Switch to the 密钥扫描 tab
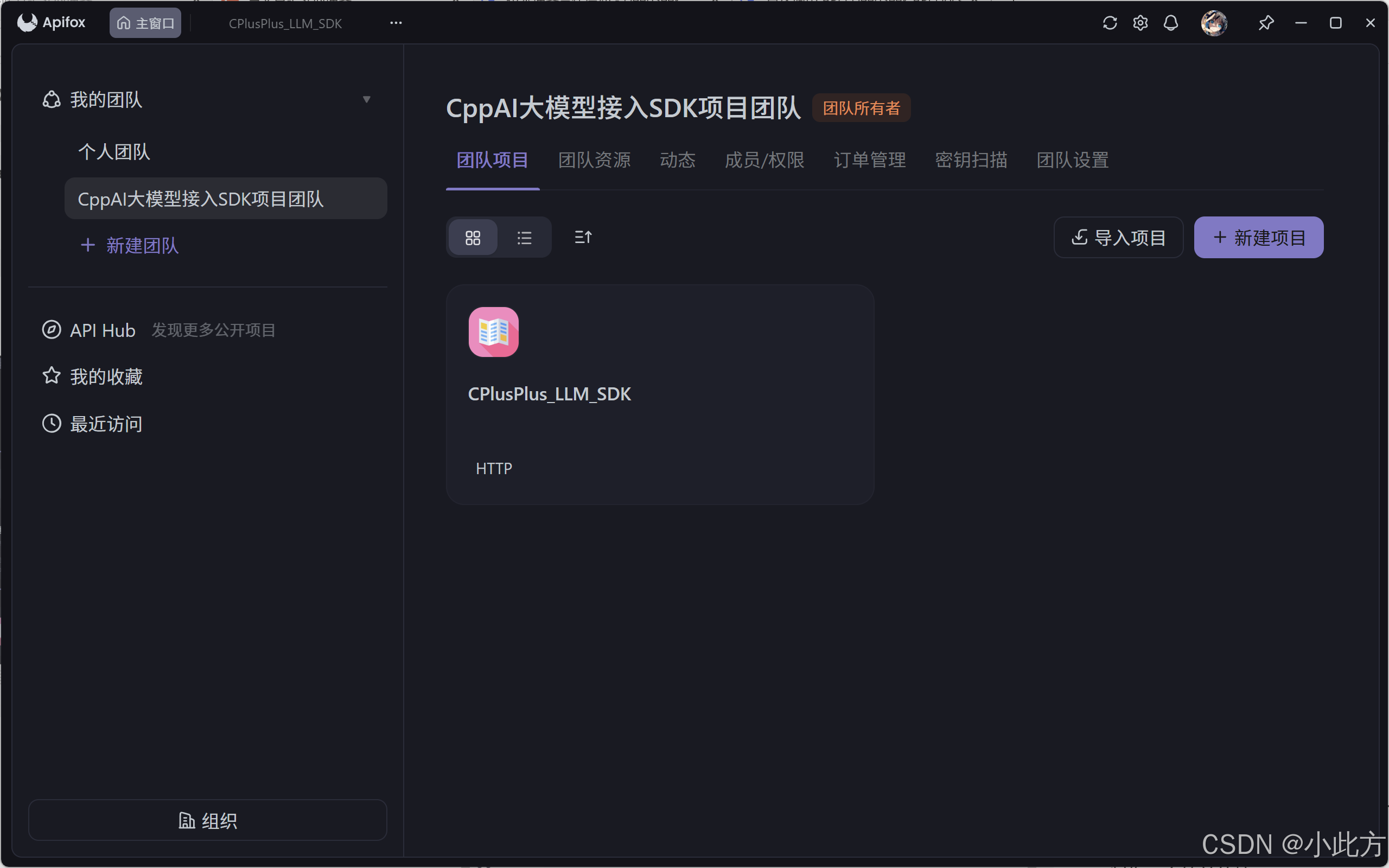The height and width of the screenshot is (868, 1389). point(971,160)
